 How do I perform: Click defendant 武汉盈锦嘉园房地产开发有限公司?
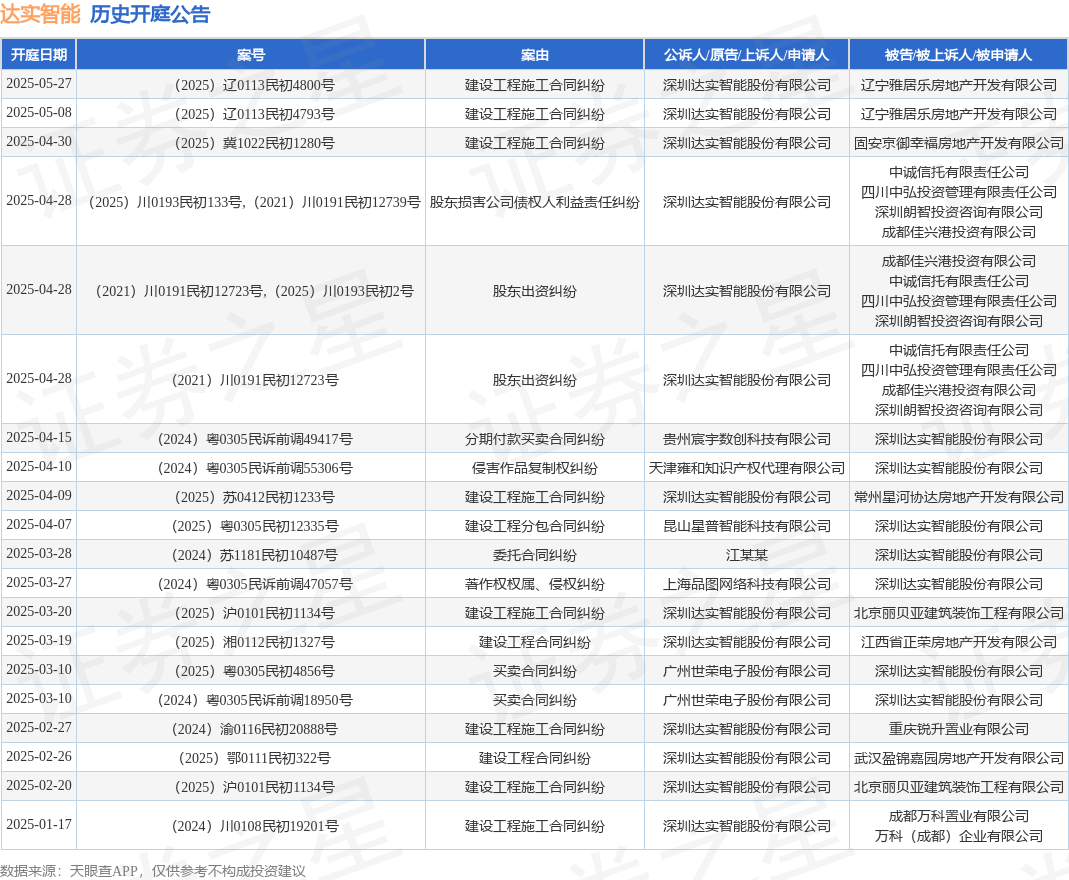pyautogui.click(x=959, y=758)
